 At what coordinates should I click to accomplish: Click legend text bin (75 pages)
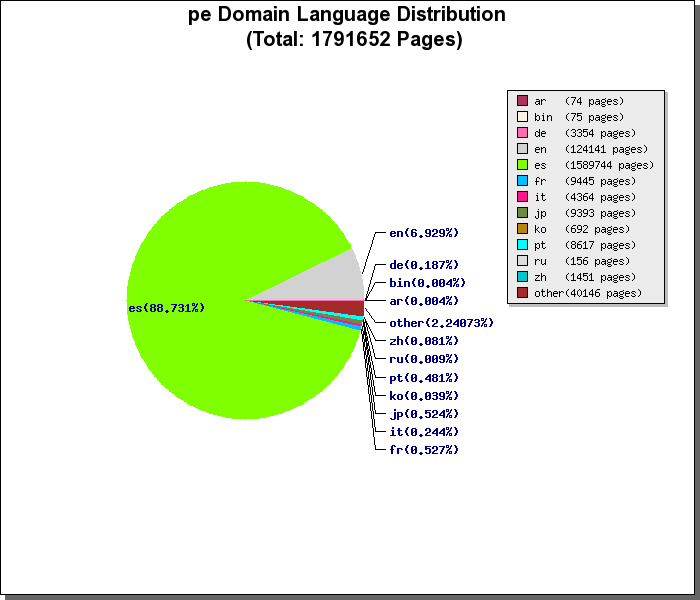[x=579, y=117]
